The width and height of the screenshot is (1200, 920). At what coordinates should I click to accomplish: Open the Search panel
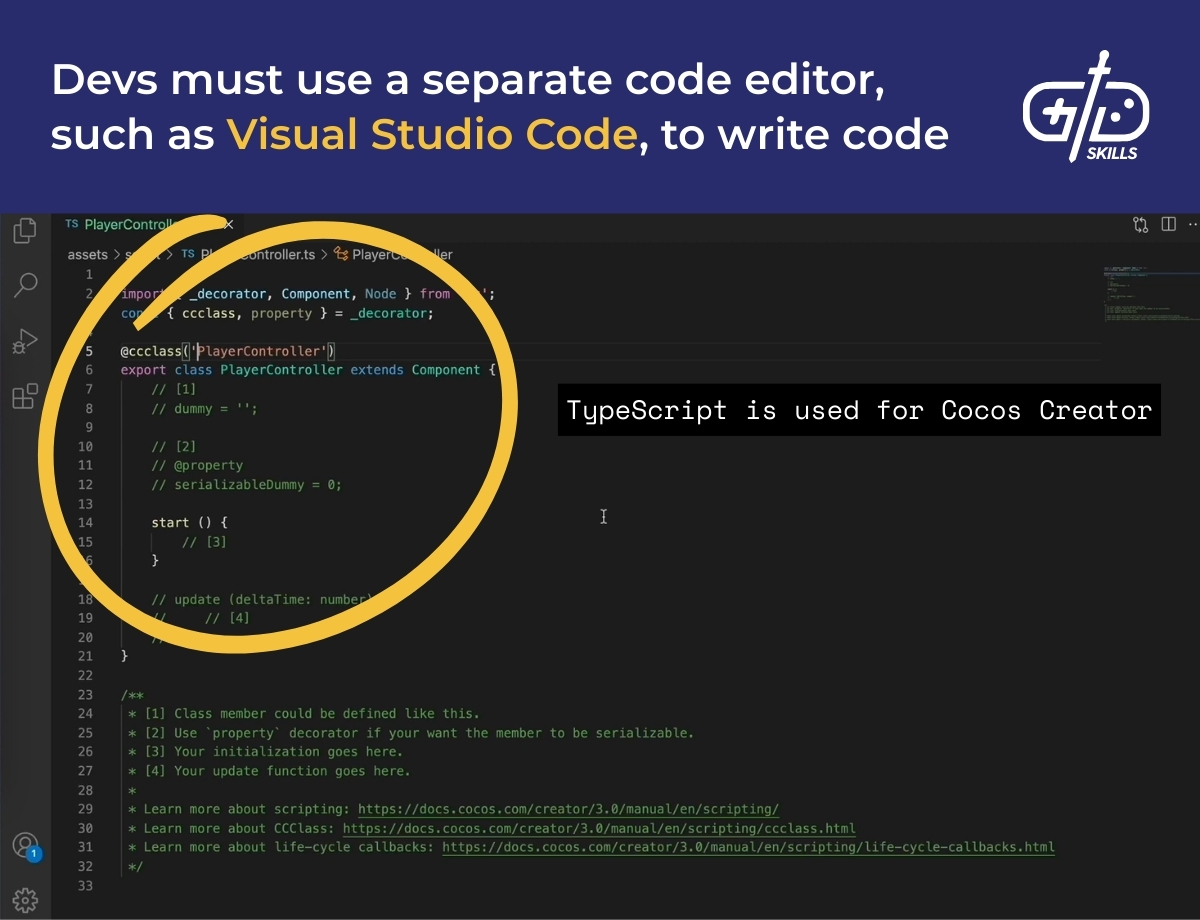click(25, 286)
